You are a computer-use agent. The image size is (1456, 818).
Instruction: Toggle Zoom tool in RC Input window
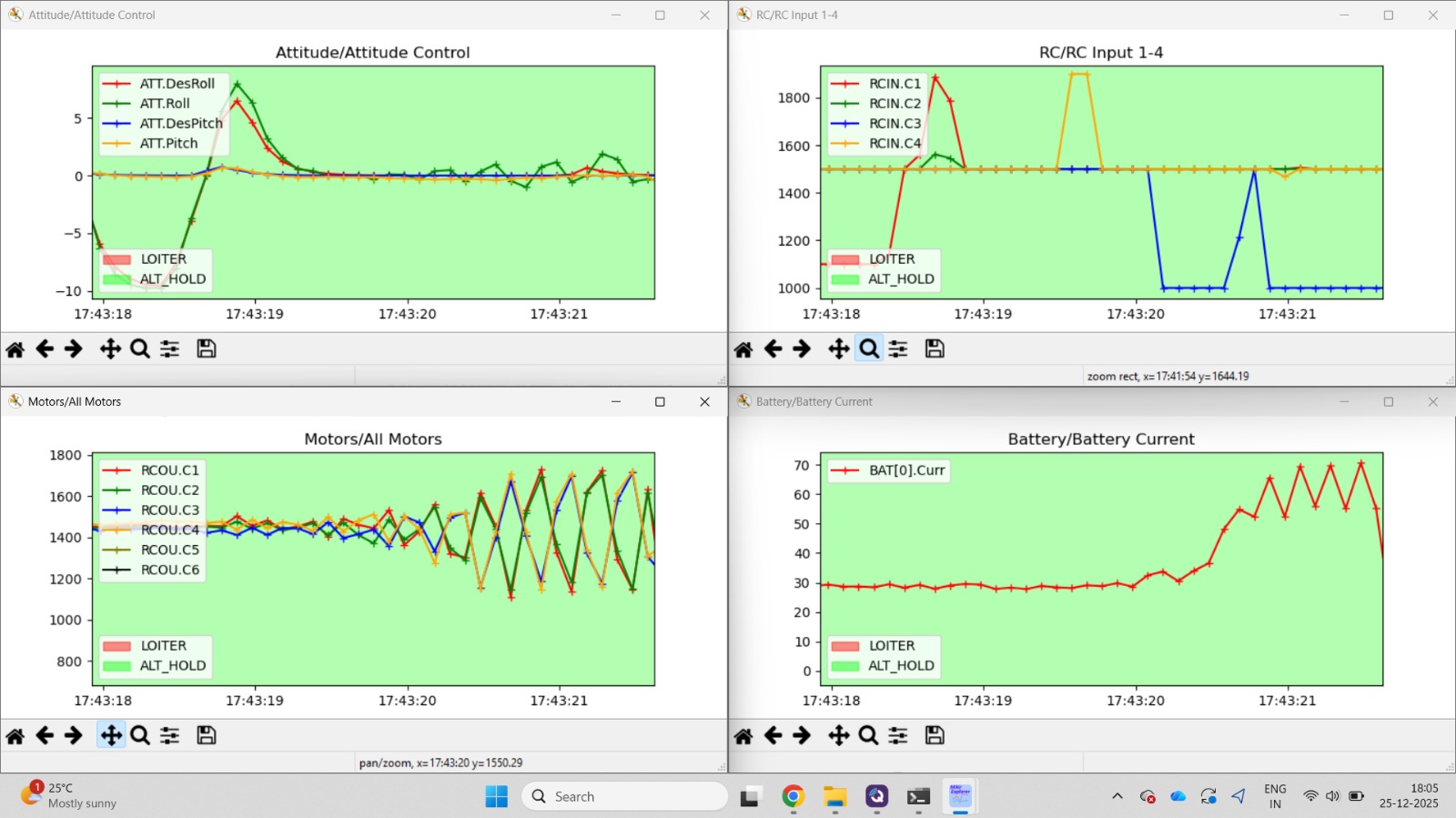point(869,349)
